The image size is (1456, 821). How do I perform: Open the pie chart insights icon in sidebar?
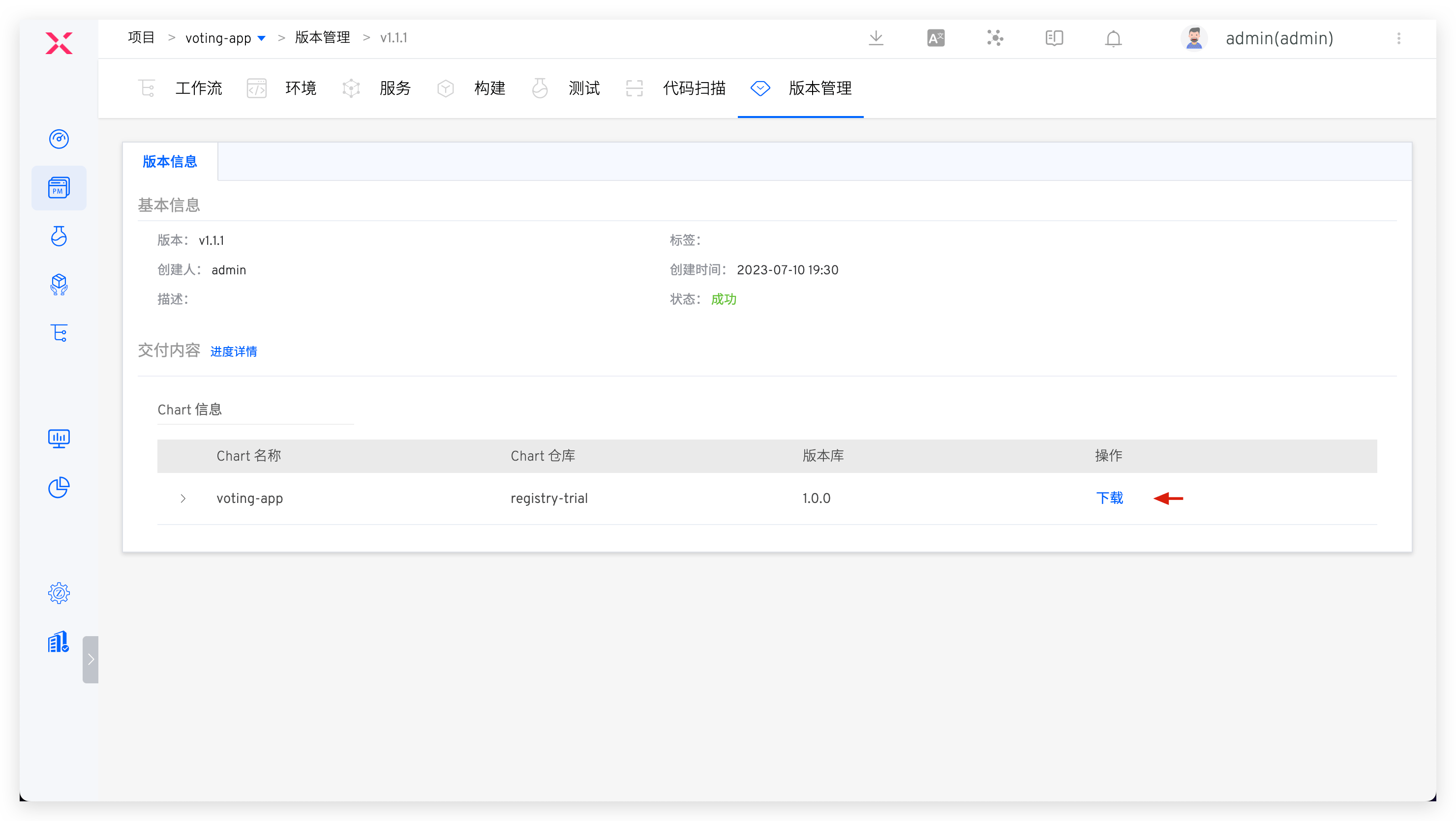coord(59,487)
